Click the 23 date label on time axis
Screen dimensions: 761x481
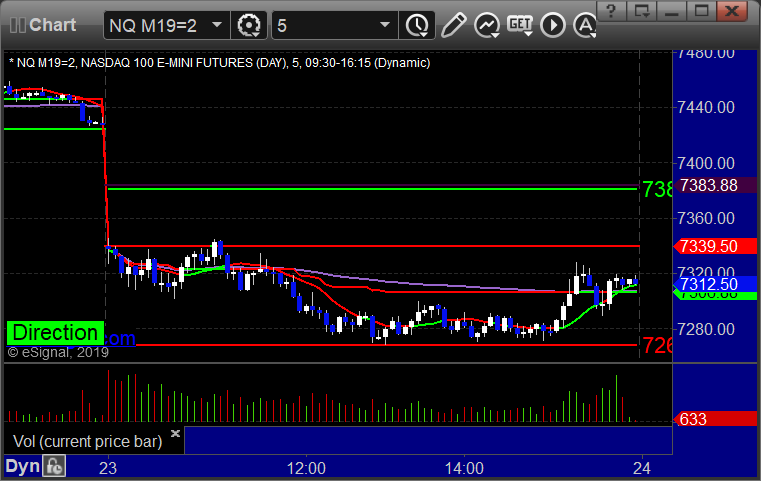pyautogui.click(x=108, y=468)
